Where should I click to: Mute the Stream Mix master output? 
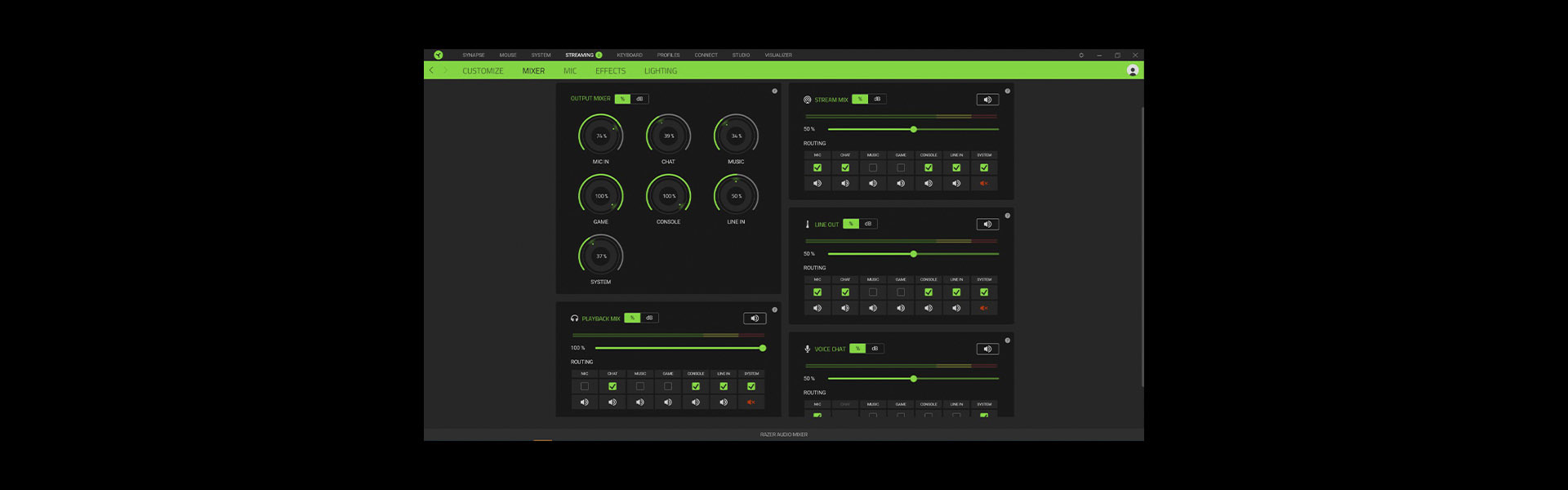[x=987, y=100]
